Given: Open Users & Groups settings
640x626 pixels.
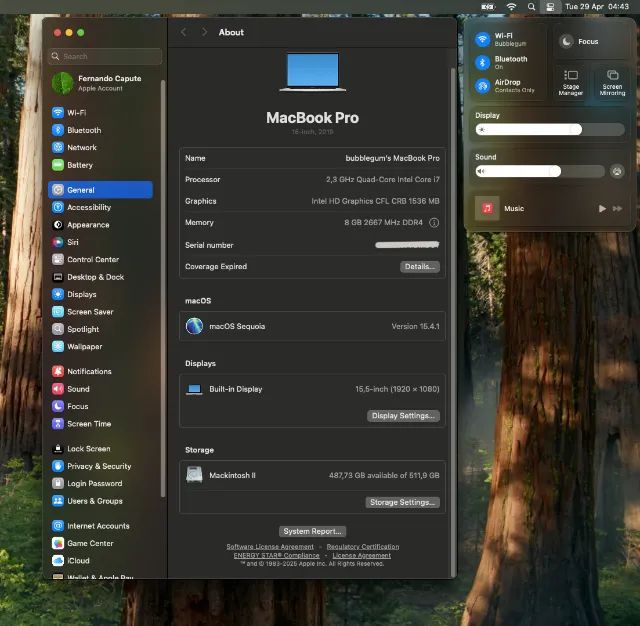Looking at the screenshot, I should 100,501.
